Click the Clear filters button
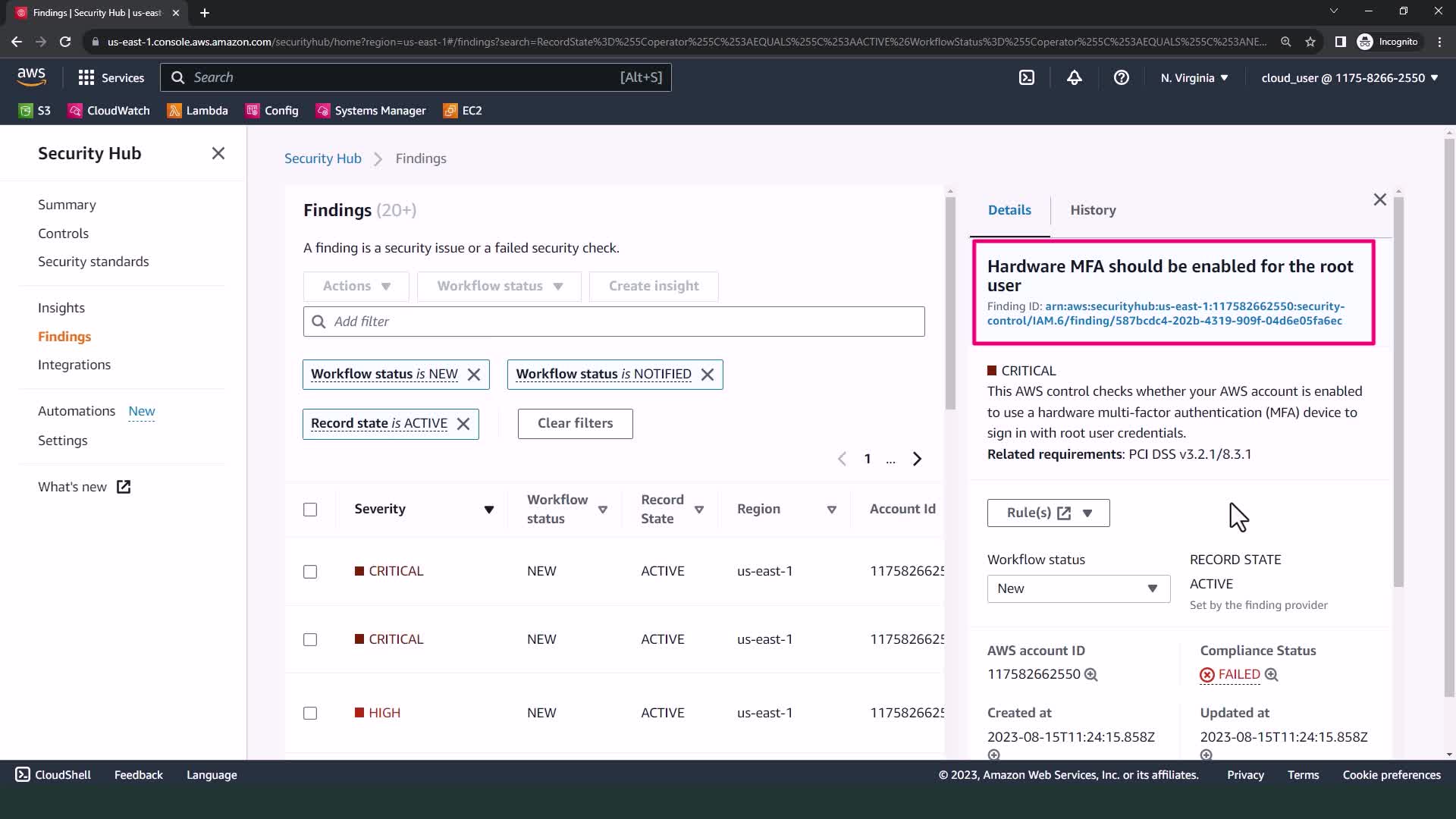The height and width of the screenshot is (819, 1456). pos(575,423)
